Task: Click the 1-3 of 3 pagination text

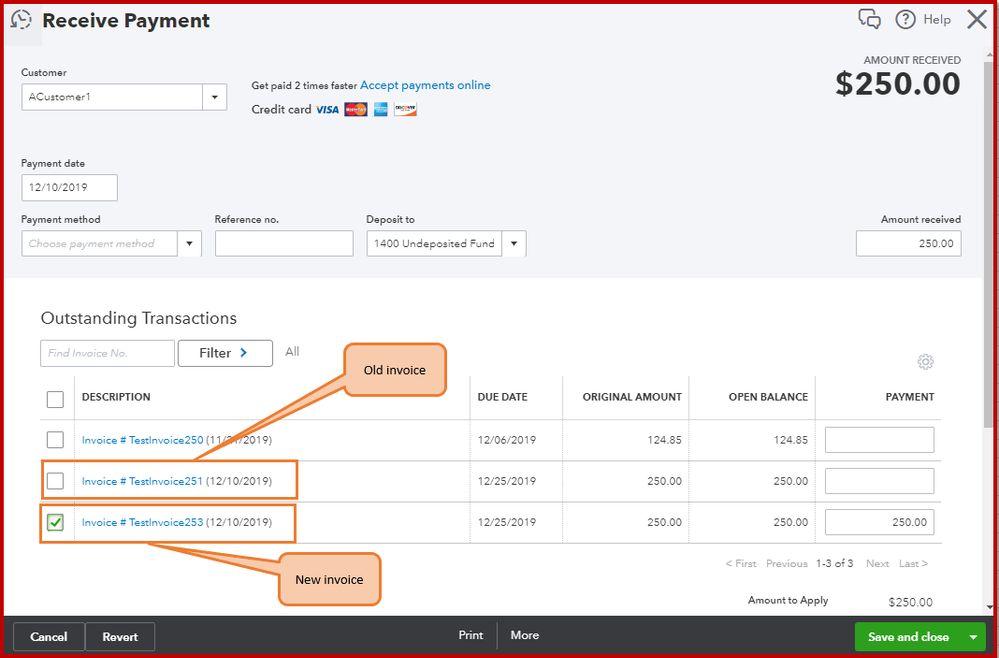Action: [835, 563]
